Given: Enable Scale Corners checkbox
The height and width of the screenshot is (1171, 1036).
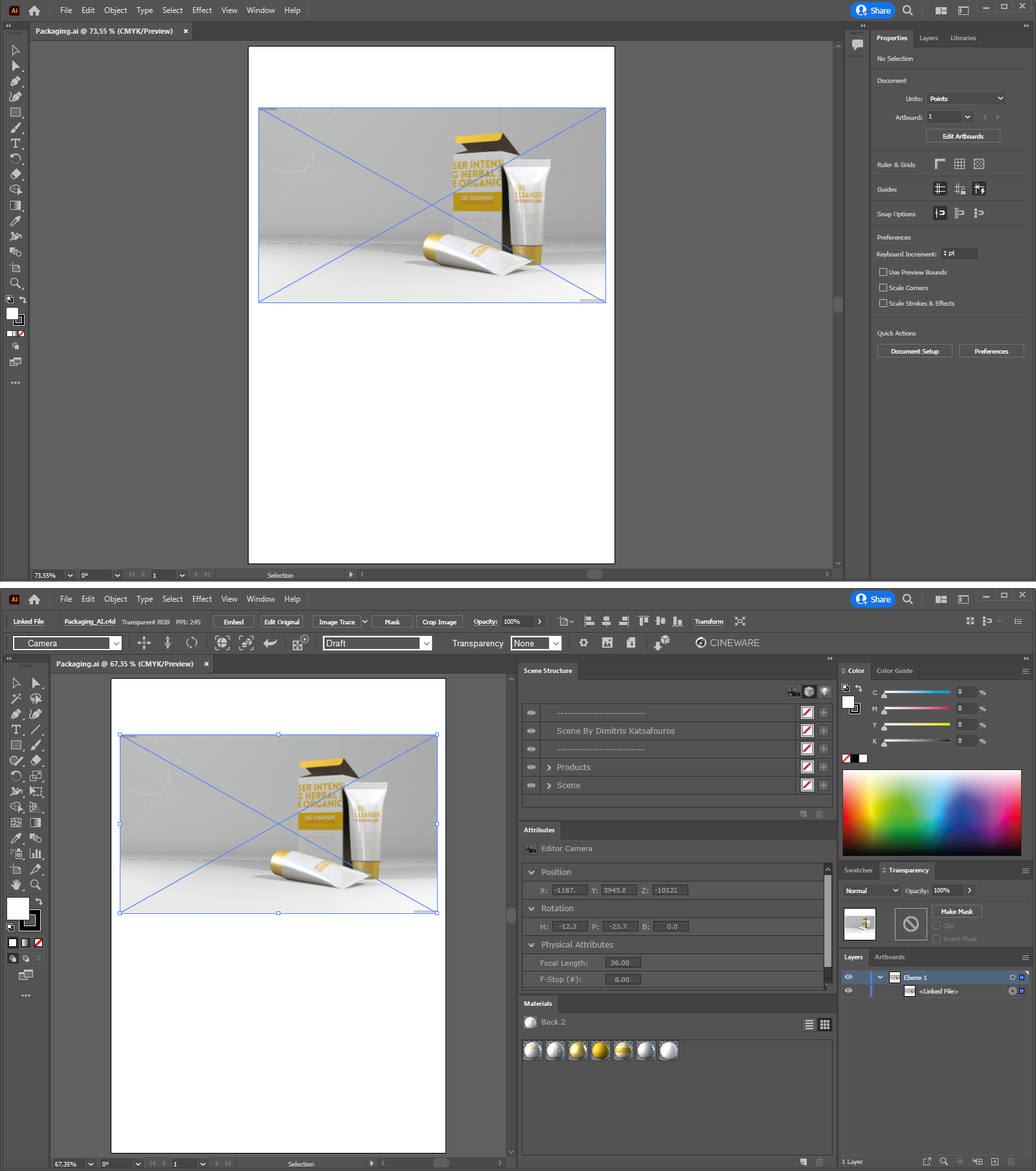Looking at the screenshot, I should pyautogui.click(x=883, y=288).
